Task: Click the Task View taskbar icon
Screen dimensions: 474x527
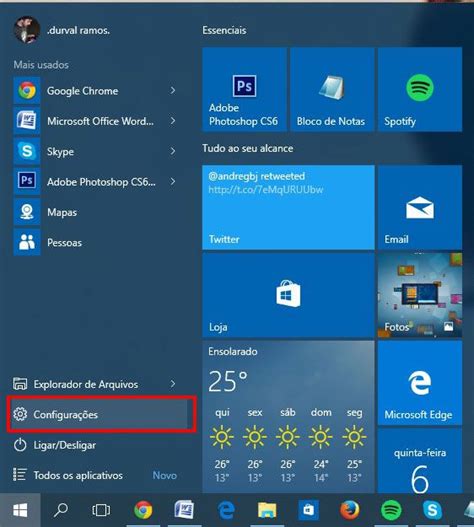Action: coord(101,510)
